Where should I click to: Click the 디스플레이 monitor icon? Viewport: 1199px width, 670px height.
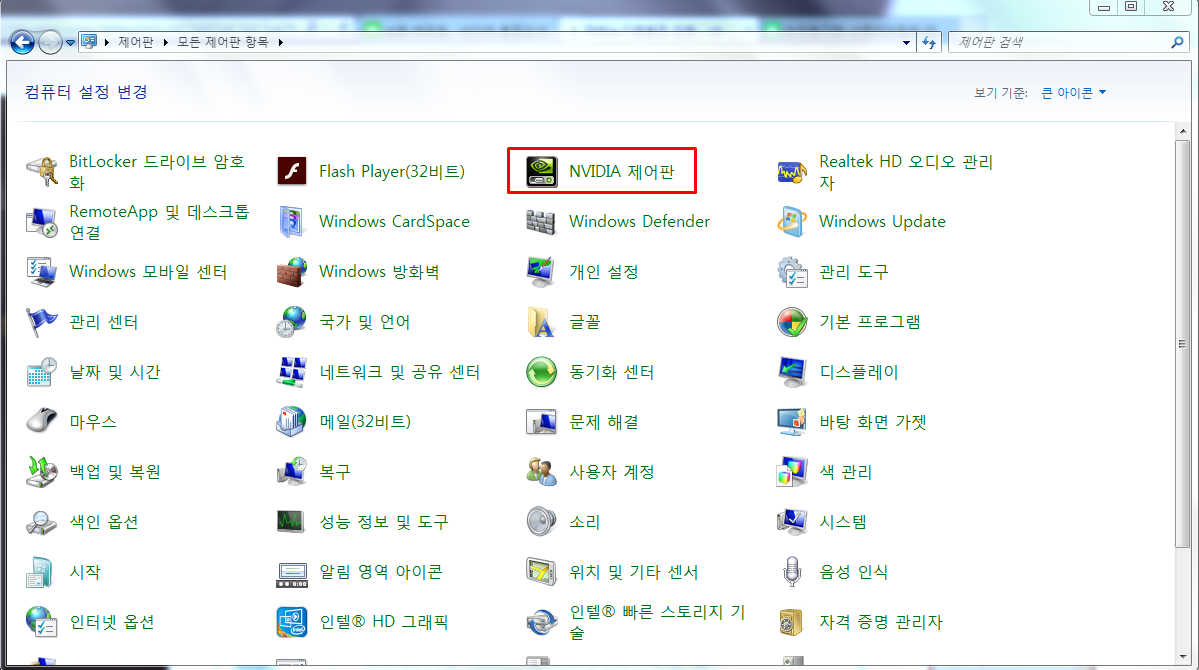coord(791,372)
